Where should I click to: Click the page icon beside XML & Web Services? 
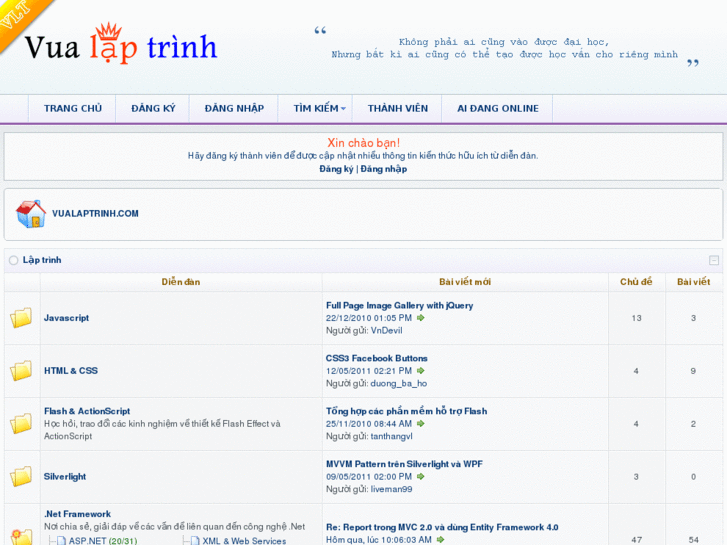[195, 541]
